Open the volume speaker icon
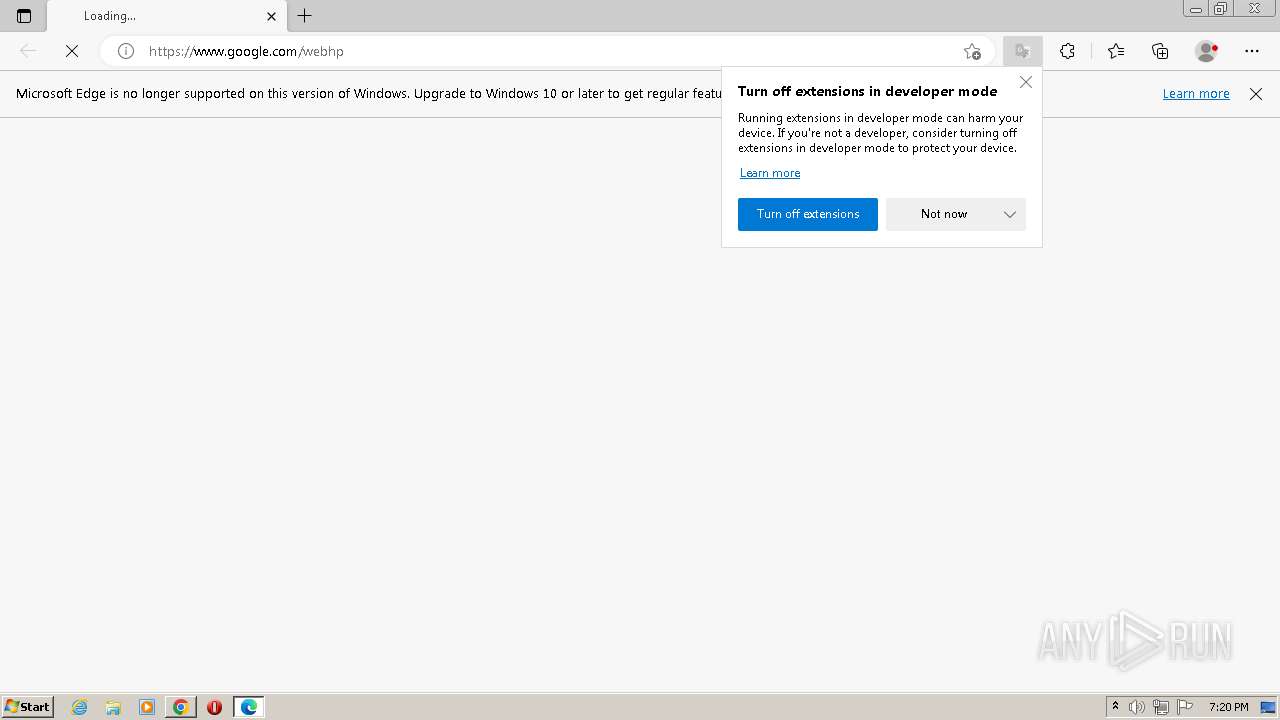 coord(1137,707)
